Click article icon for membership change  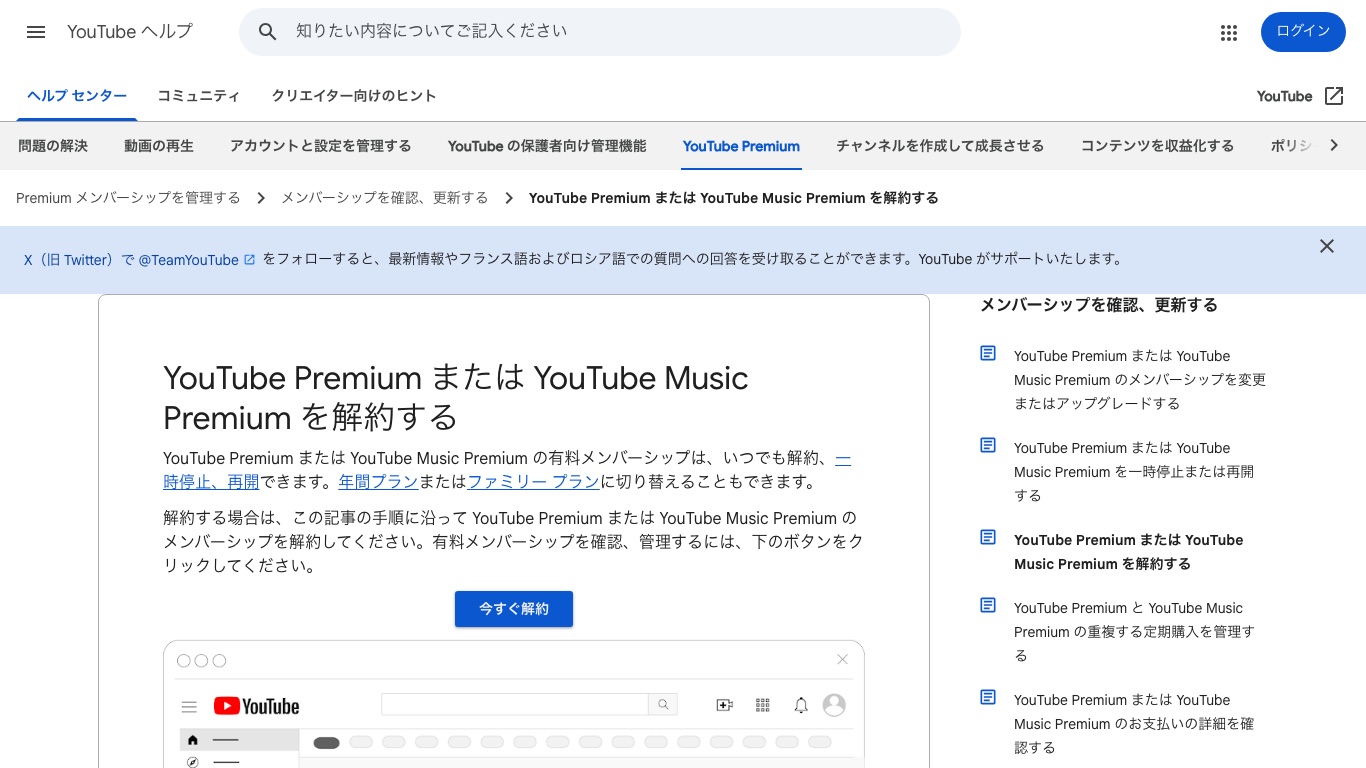[x=988, y=354]
